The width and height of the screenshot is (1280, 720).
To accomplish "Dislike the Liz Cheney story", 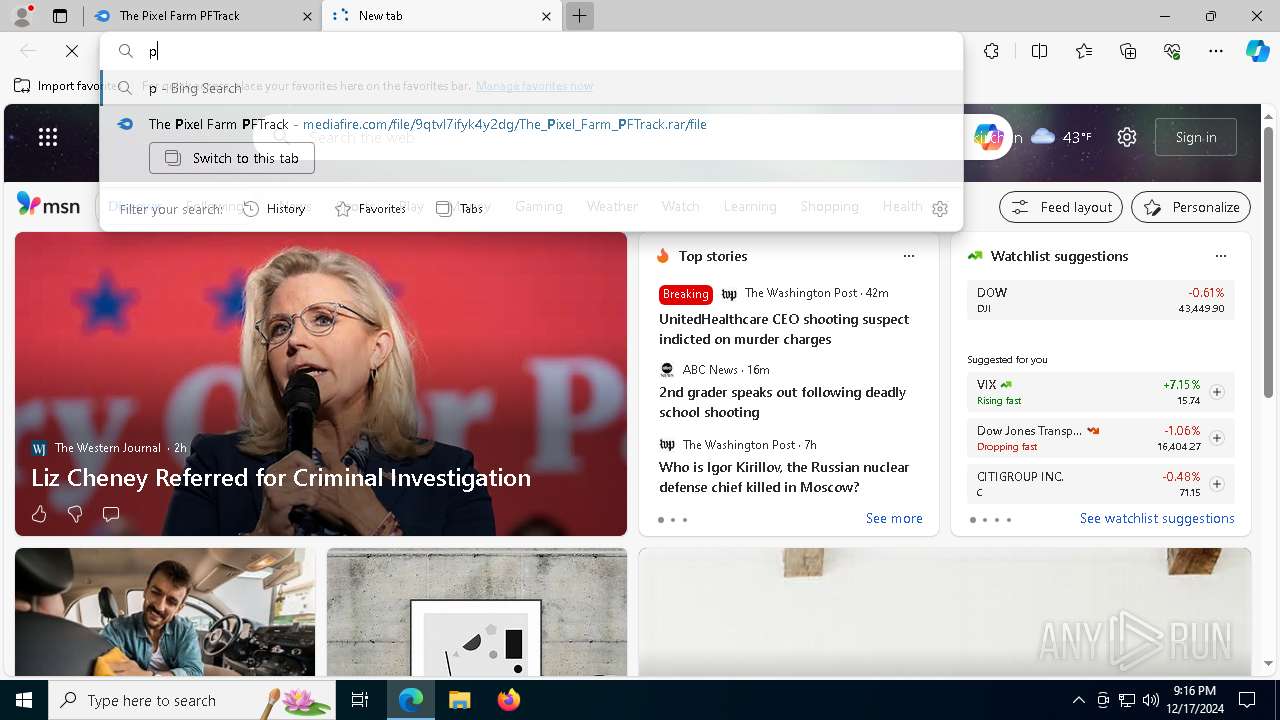I will (x=75, y=514).
